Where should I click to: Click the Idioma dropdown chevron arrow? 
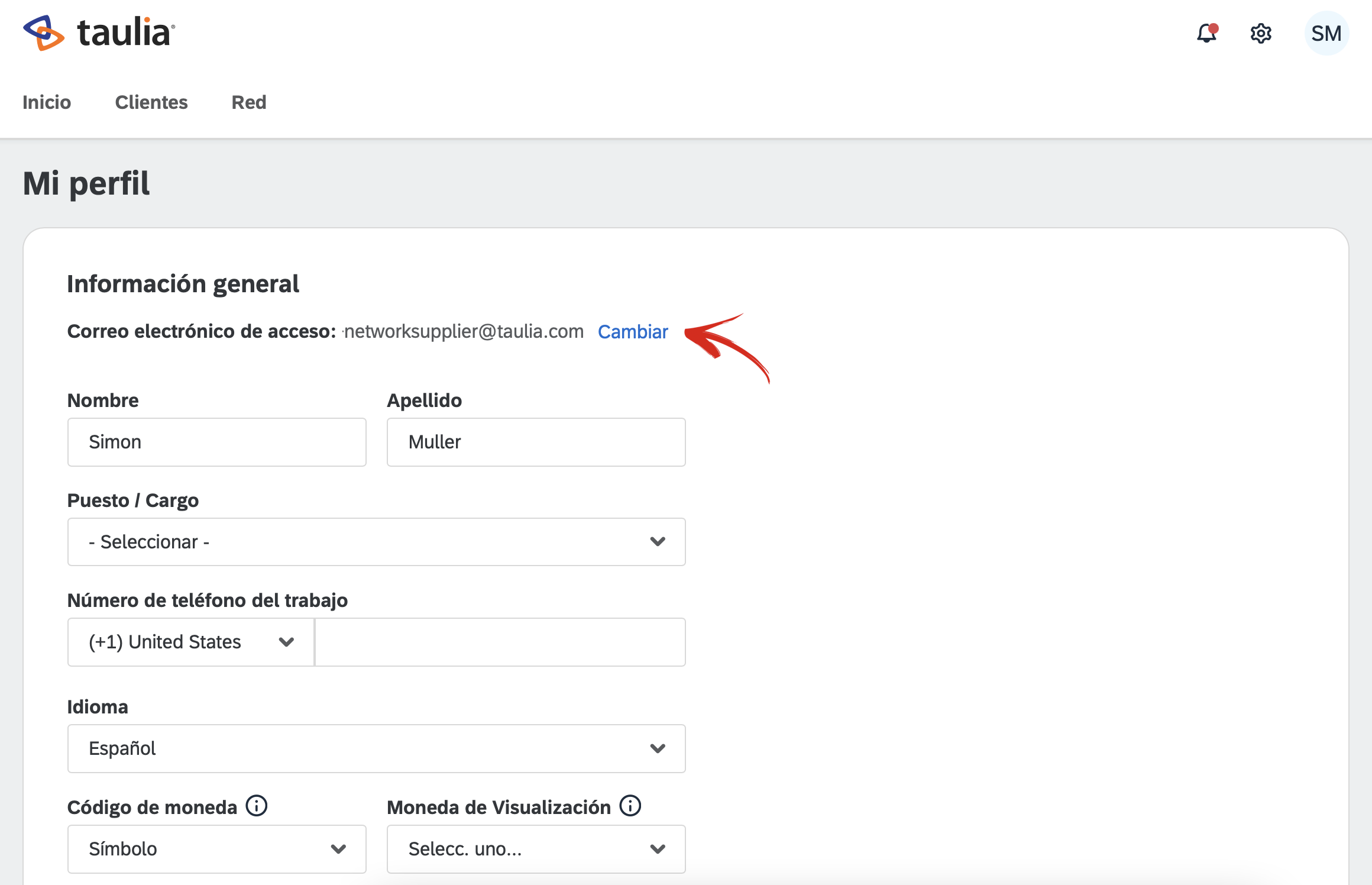[x=658, y=748]
